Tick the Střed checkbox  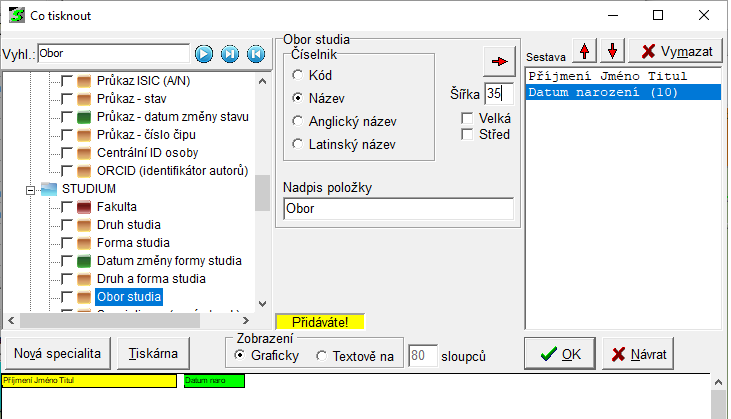(467, 135)
